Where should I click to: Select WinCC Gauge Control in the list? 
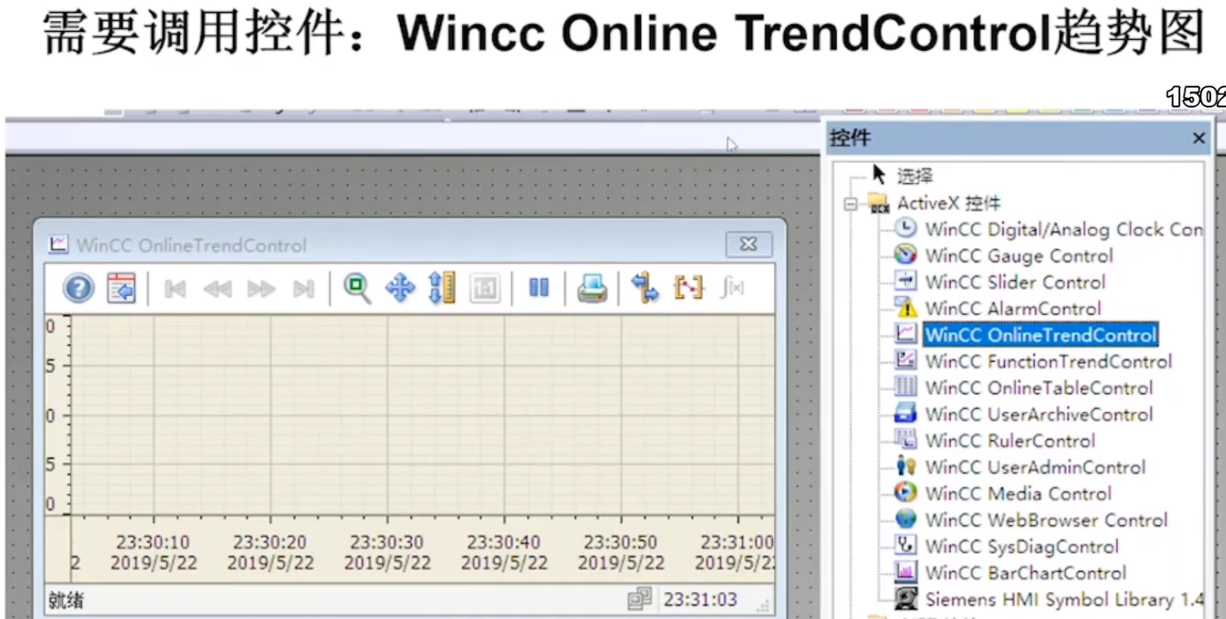point(1018,255)
